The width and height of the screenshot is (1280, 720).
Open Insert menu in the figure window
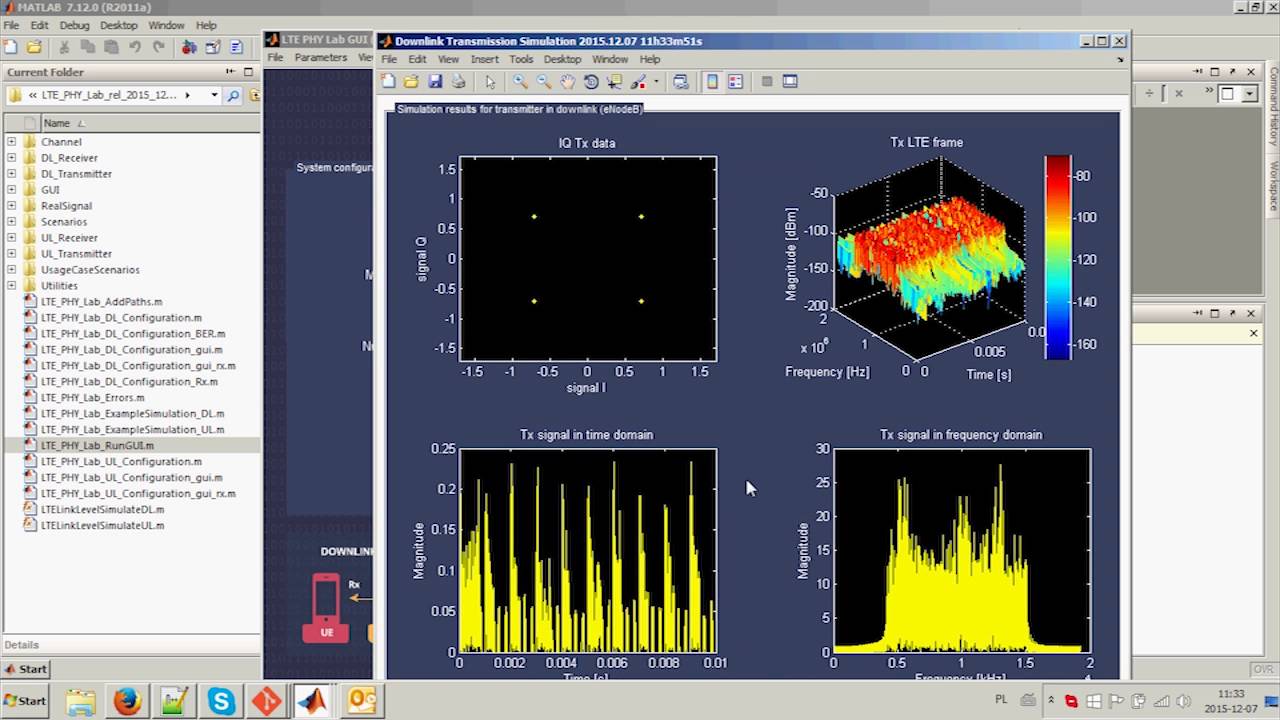click(484, 60)
